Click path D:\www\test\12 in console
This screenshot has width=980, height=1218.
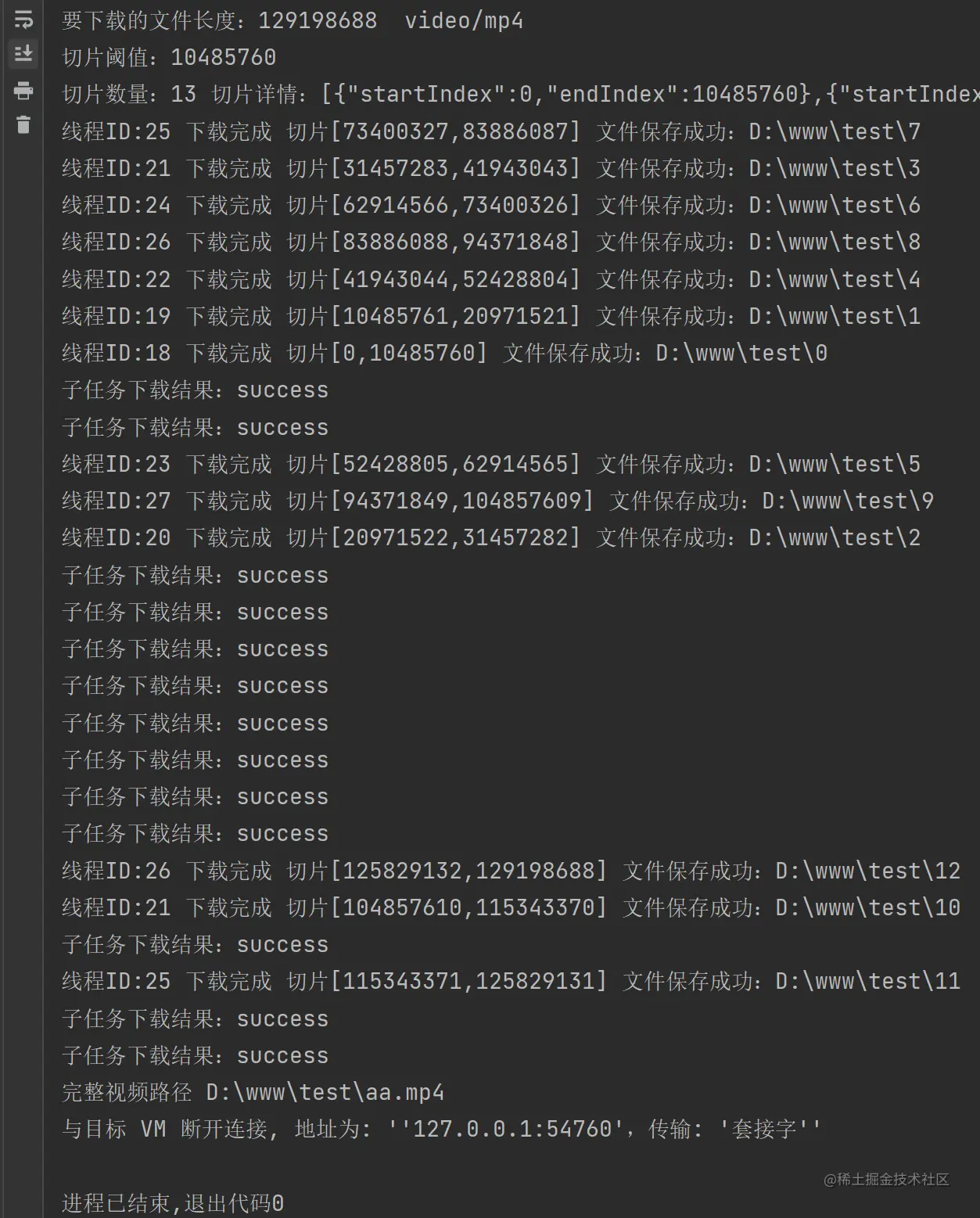(867, 871)
